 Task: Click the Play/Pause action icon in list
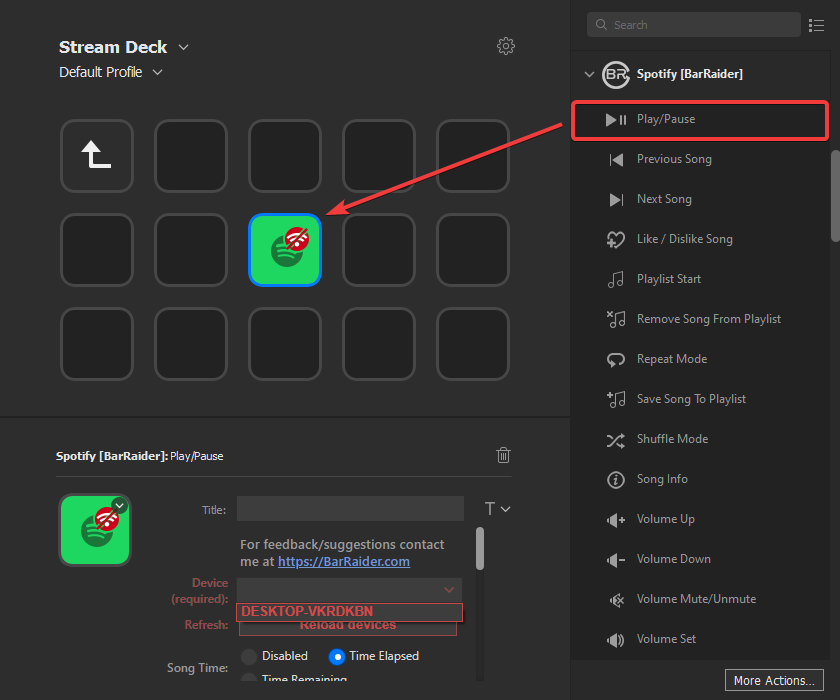(x=616, y=119)
